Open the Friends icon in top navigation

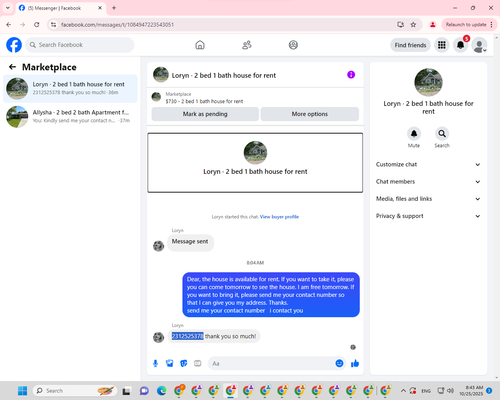coord(247,45)
